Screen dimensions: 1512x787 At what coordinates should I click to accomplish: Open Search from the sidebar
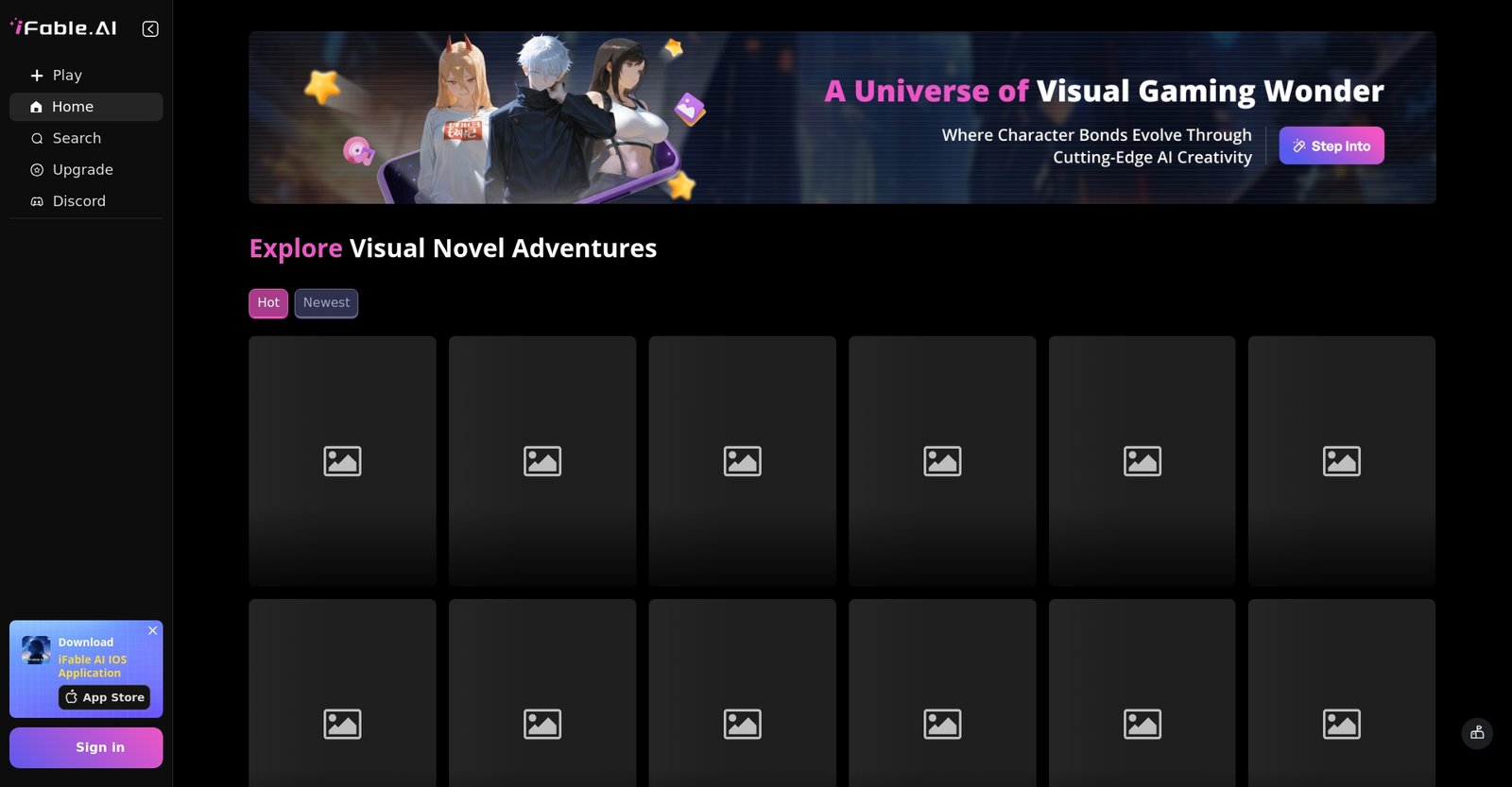point(86,138)
